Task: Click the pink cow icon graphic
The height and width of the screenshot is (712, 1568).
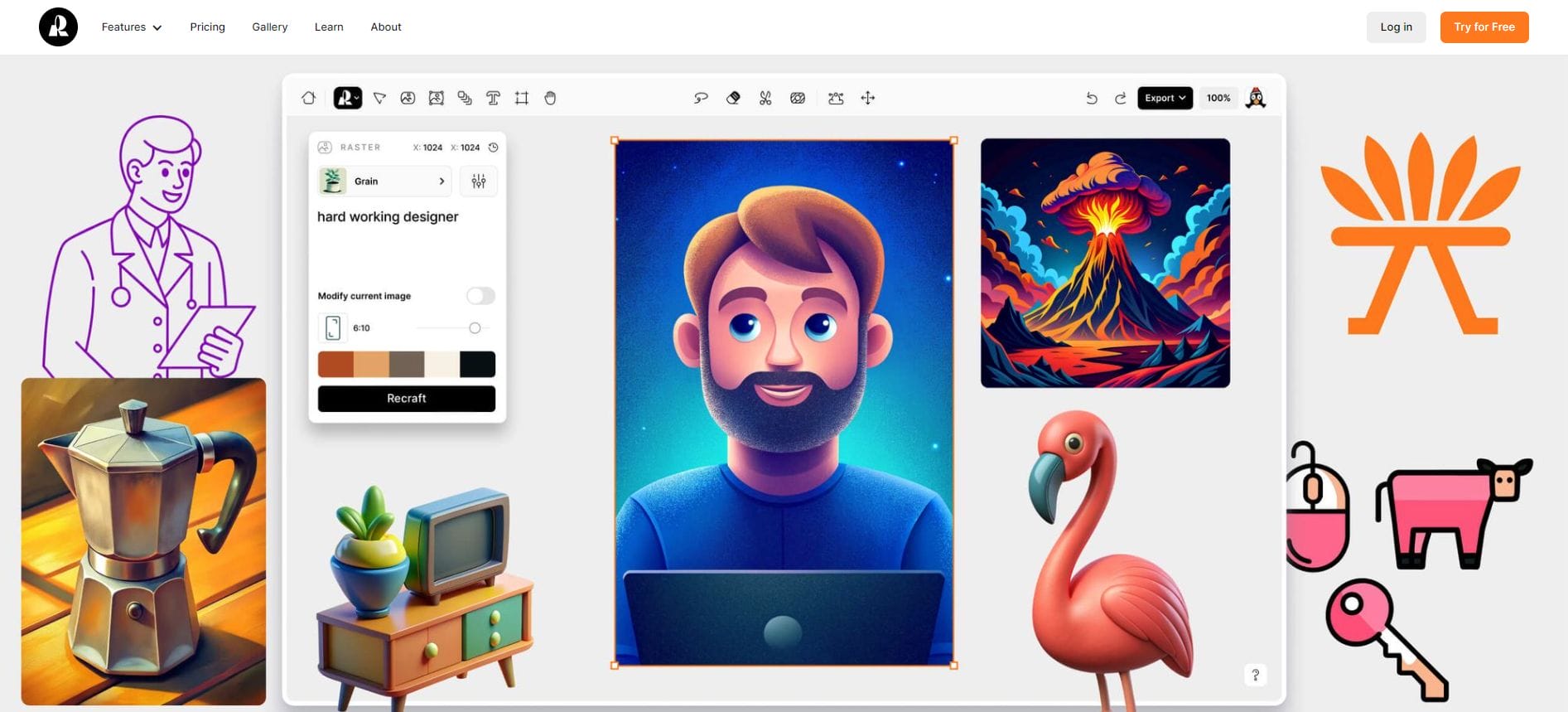Action: 1455,514
